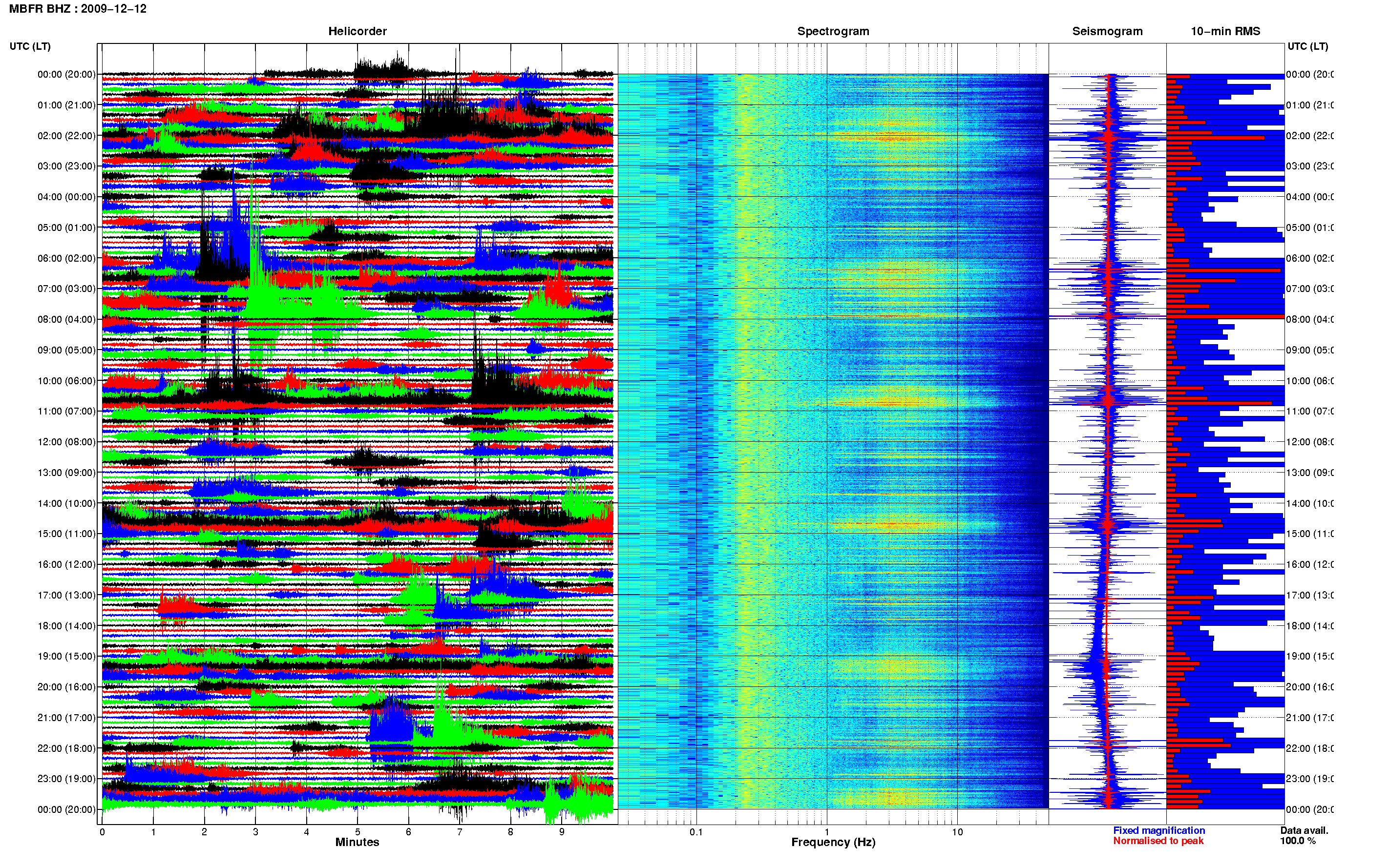The width and height of the screenshot is (1389, 868).
Task: Click the left UTC (LT) axis label
Action: 30,46
